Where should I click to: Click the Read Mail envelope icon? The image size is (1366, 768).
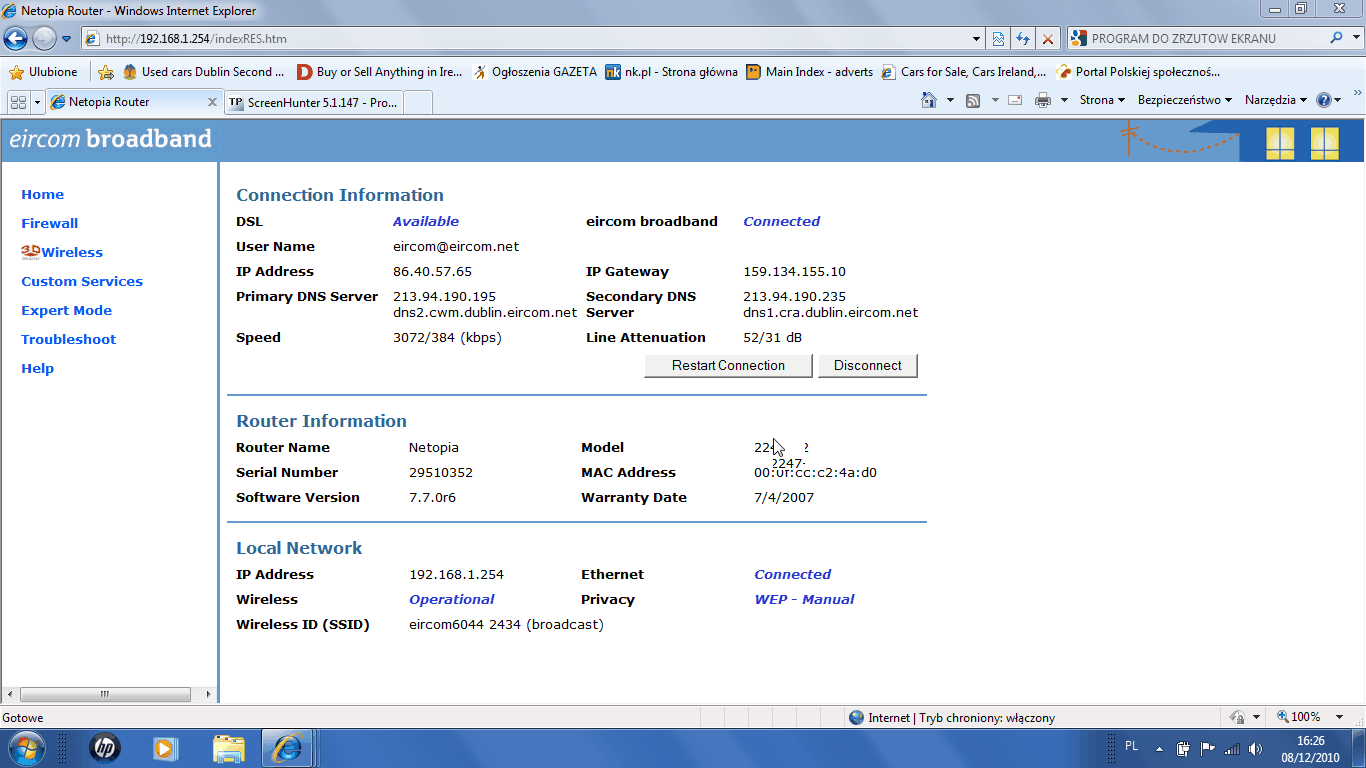[1015, 100]
